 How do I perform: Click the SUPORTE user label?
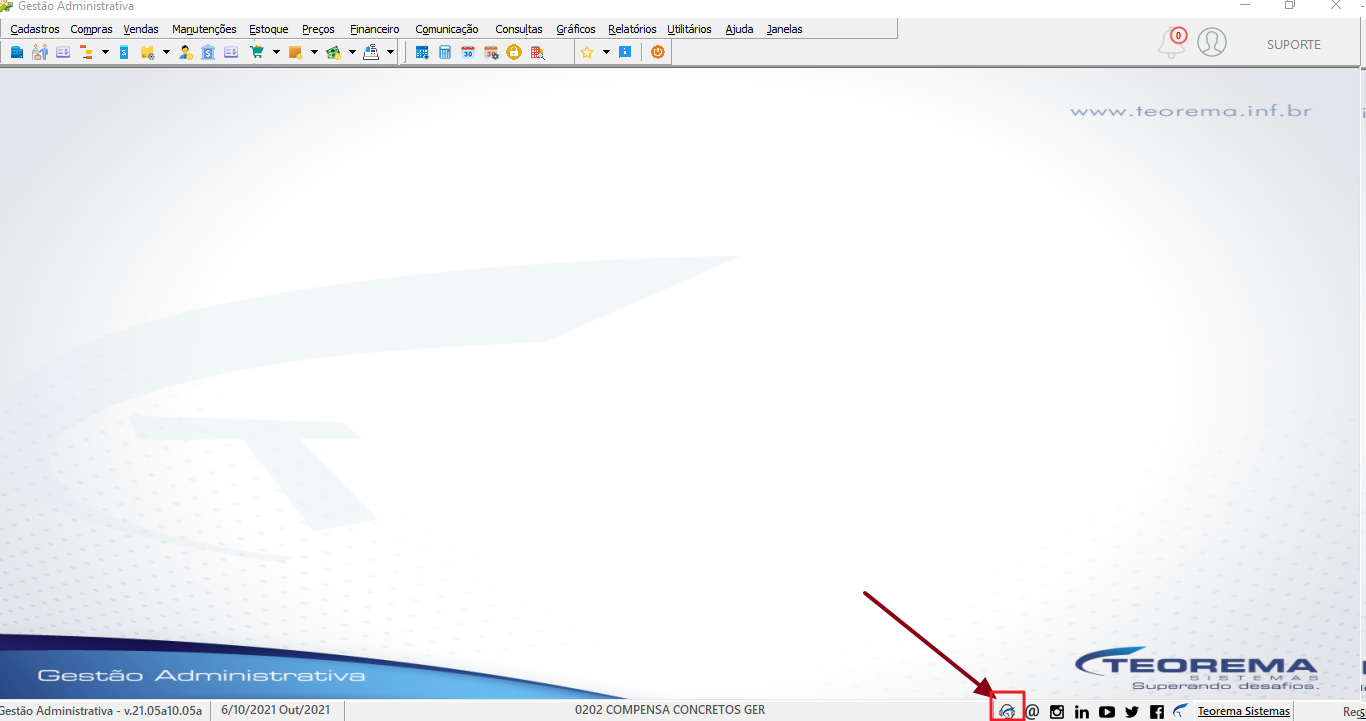click(1294, 44)
